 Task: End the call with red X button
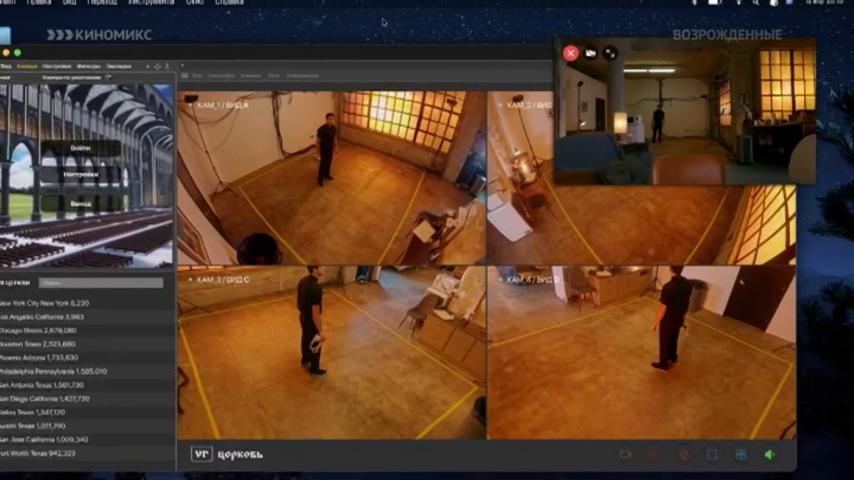[571, 53]
